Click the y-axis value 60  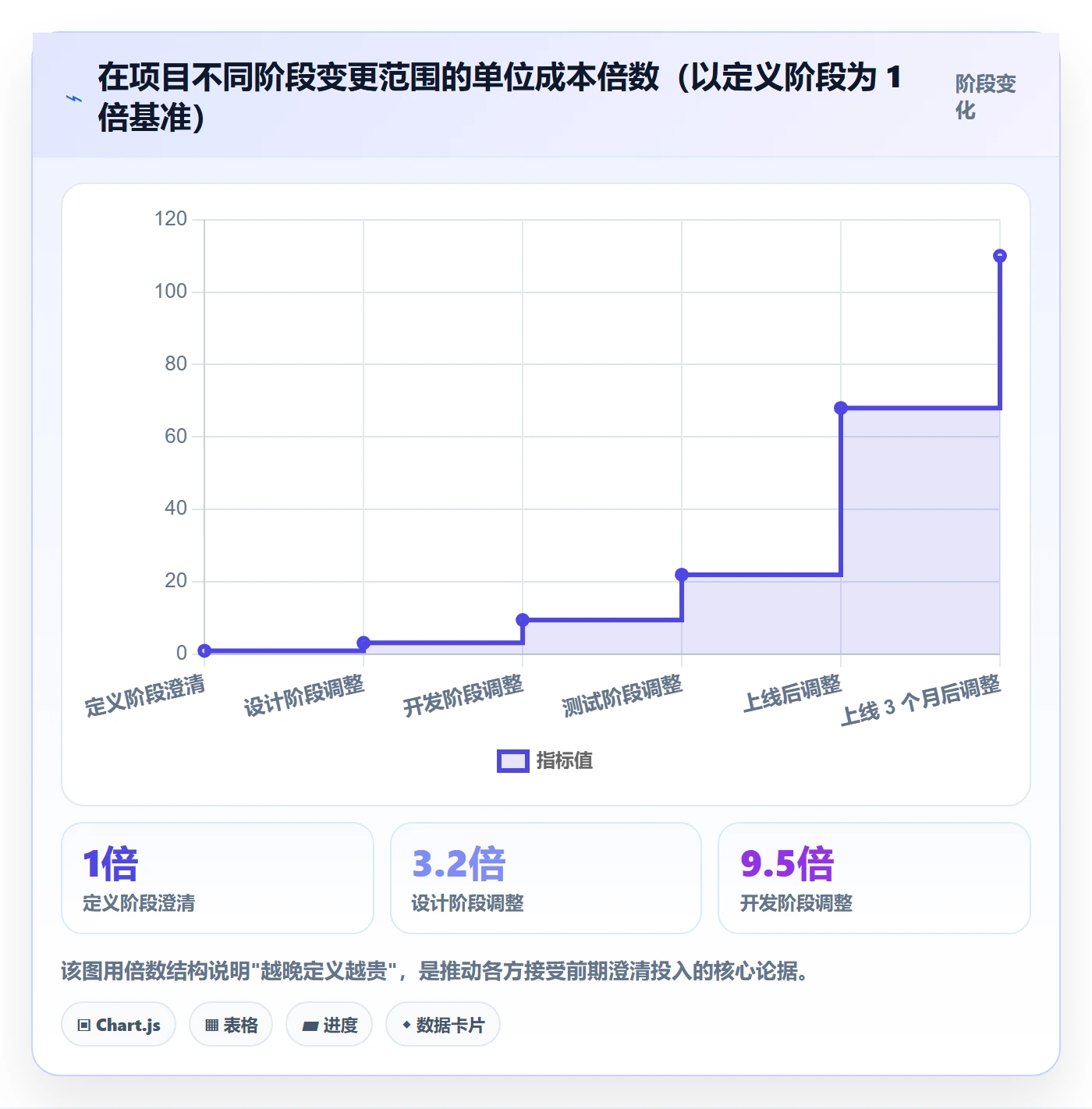(x=175, y=436)
